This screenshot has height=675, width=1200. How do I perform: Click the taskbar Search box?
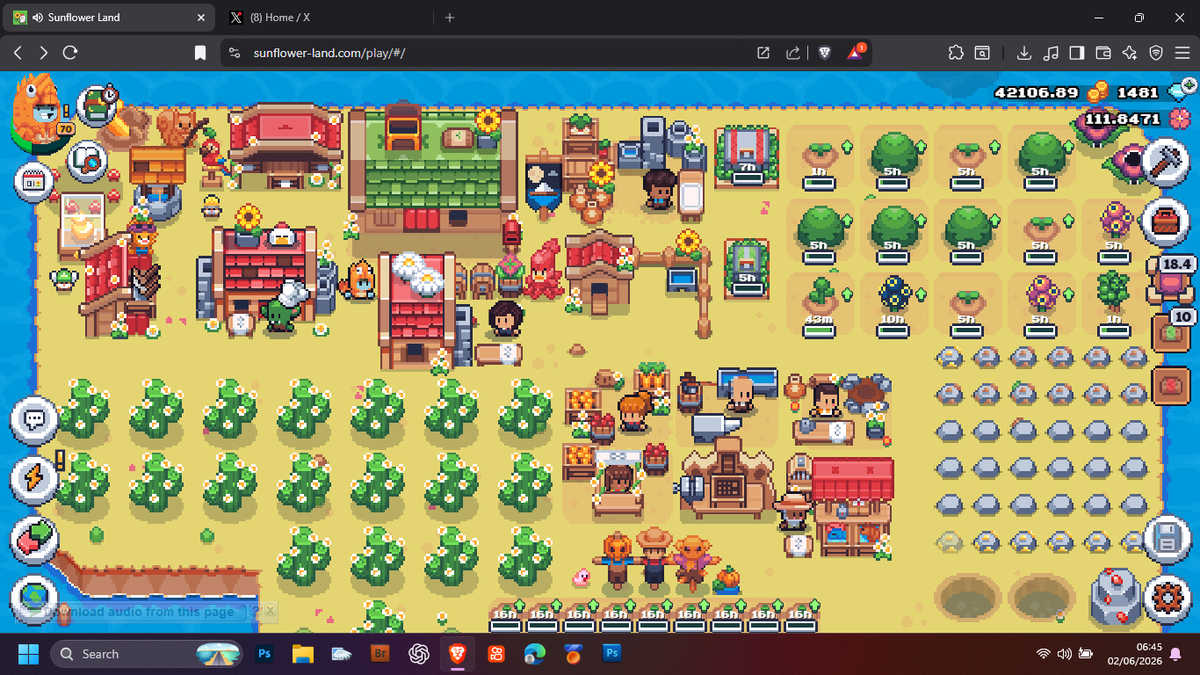point(146,654)
